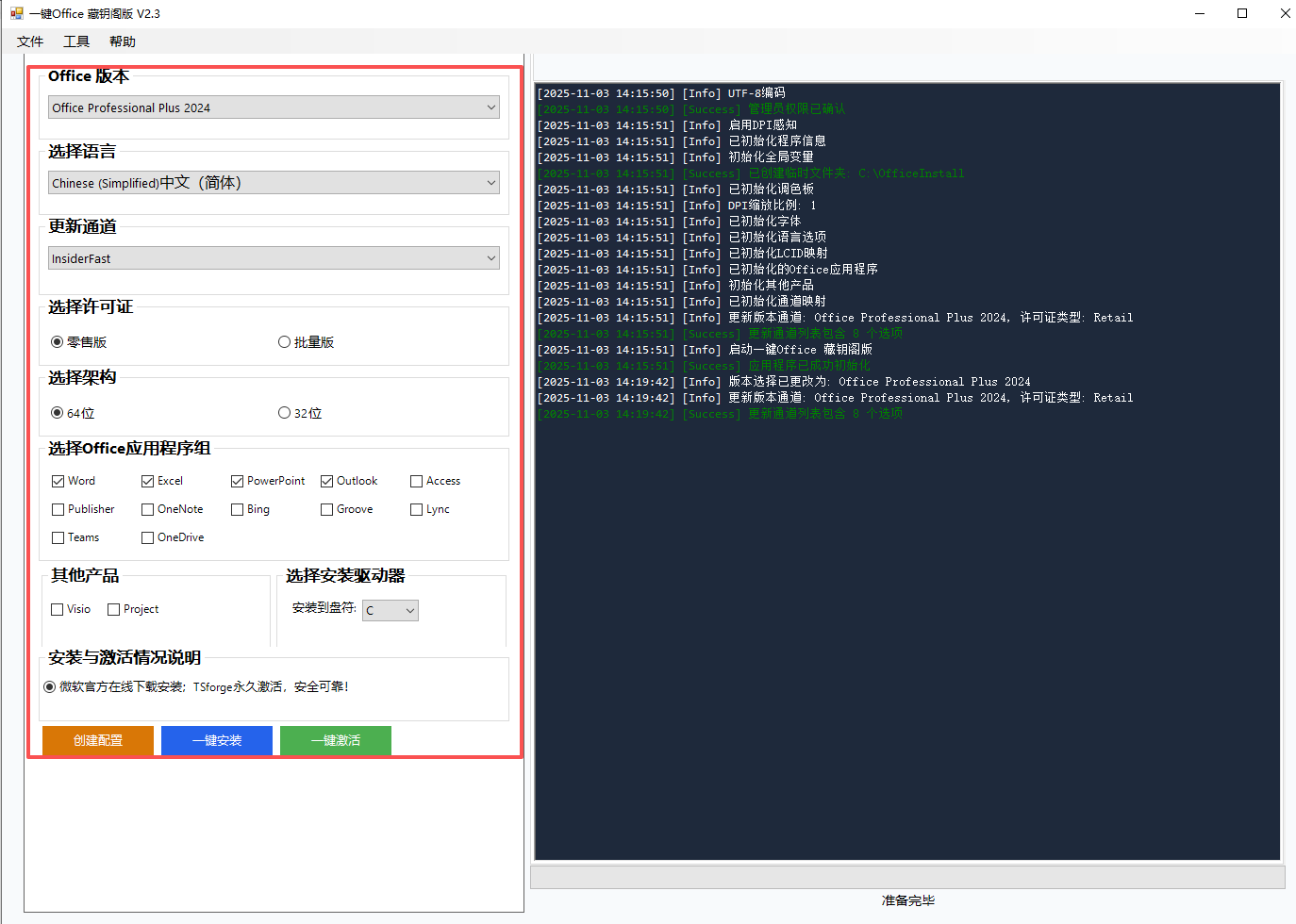The height and width of the screenshot is (924, 1296).
Task: Click the log line '已初始化的Office应用程序'
Action: [707, 270]
